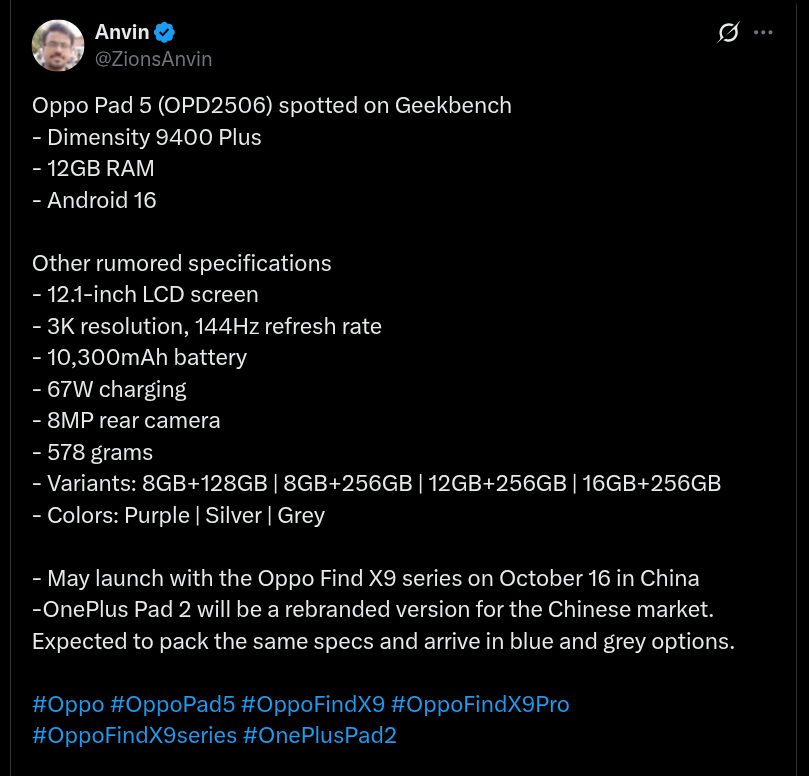Follow the #OppoPad5 hashtag link
This screenshot has height=776, width=809.
click(x=172, y=704)
